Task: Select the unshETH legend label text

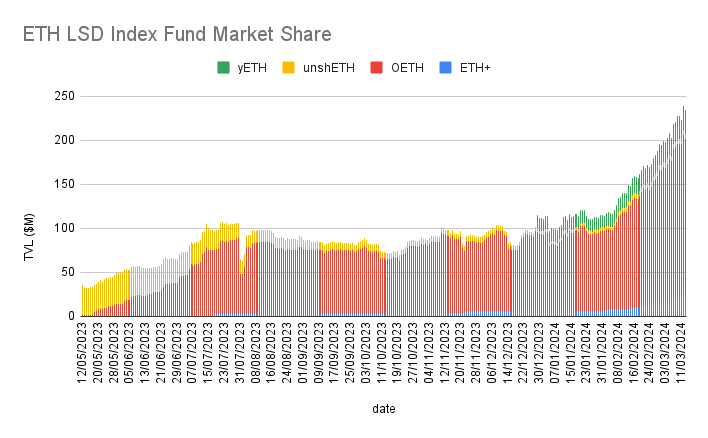Action: [x=327, y=68]
